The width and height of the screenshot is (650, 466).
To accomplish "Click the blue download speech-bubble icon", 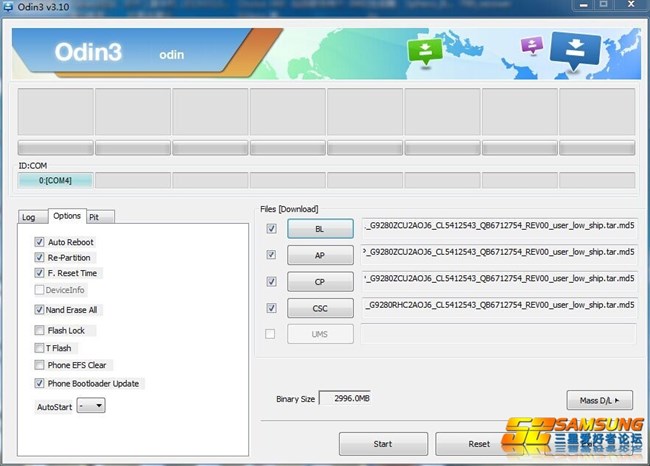I will coord(576,50).
